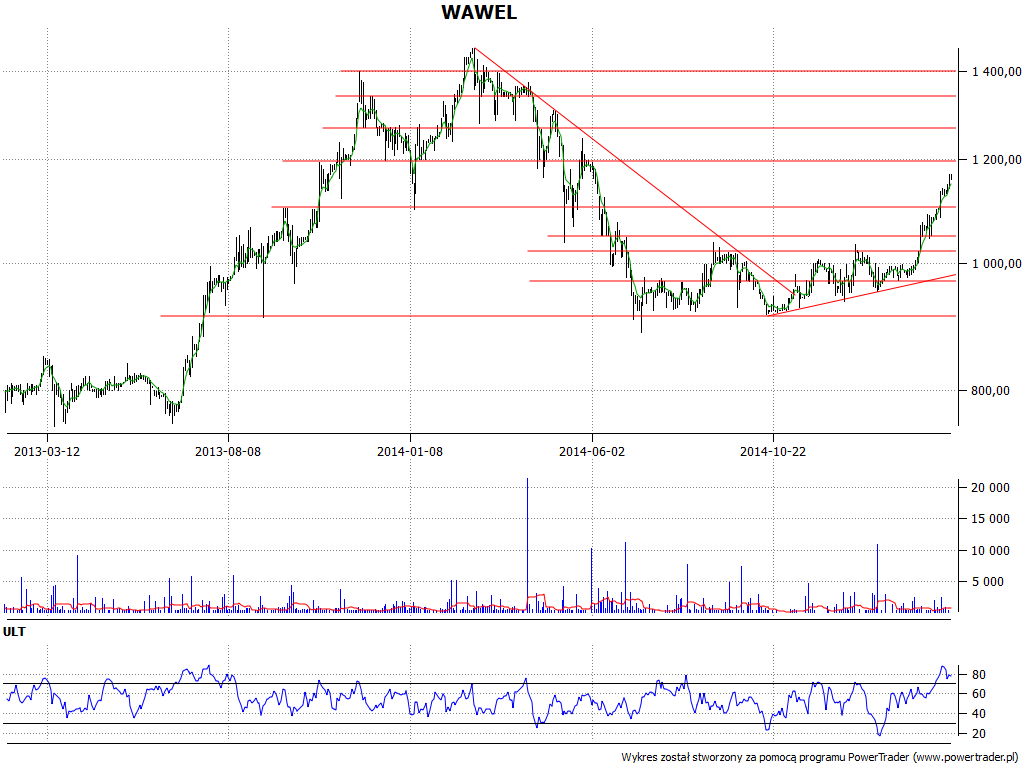Click the price peak of the descending trendline

coord(474,48)
